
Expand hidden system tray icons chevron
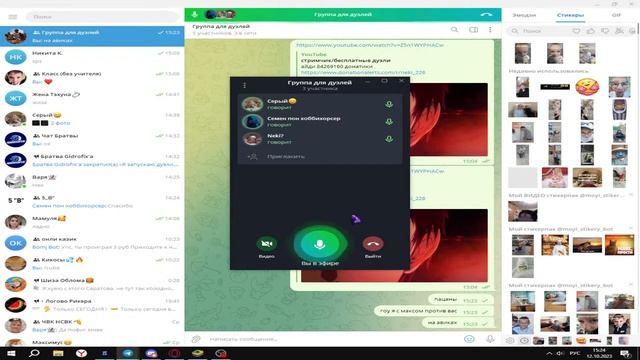click(x=549, y=353)
